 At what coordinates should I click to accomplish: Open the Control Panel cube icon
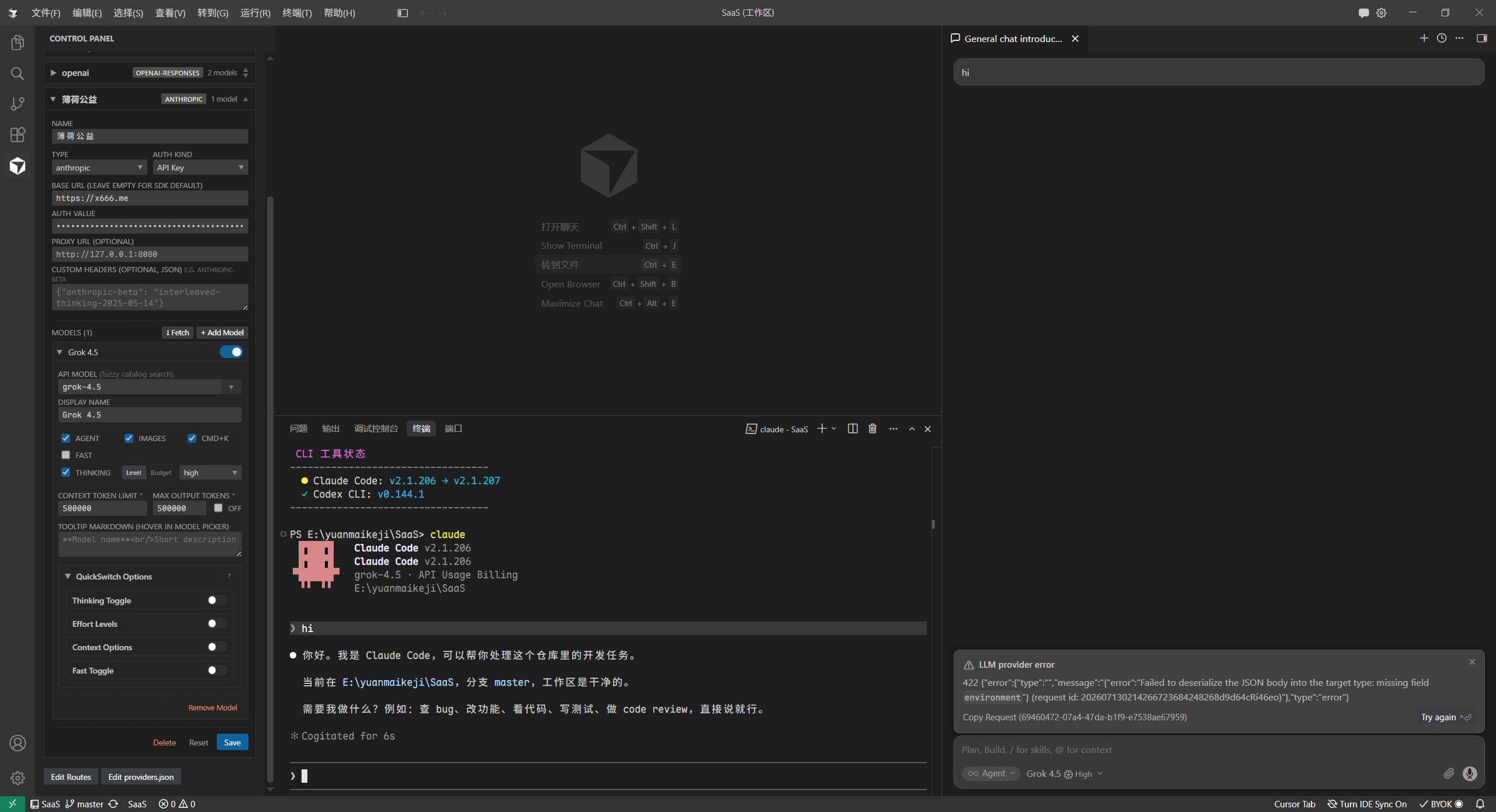pyautogui.click(x=18, y=166)
